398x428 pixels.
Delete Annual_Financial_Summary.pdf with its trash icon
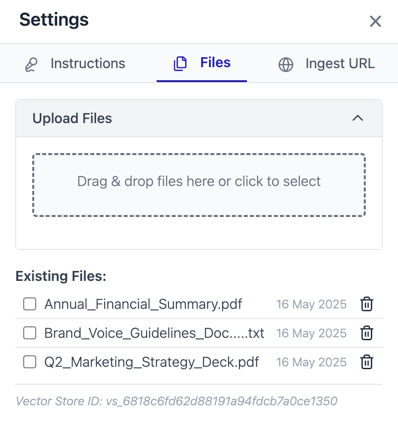click(367, 304)
